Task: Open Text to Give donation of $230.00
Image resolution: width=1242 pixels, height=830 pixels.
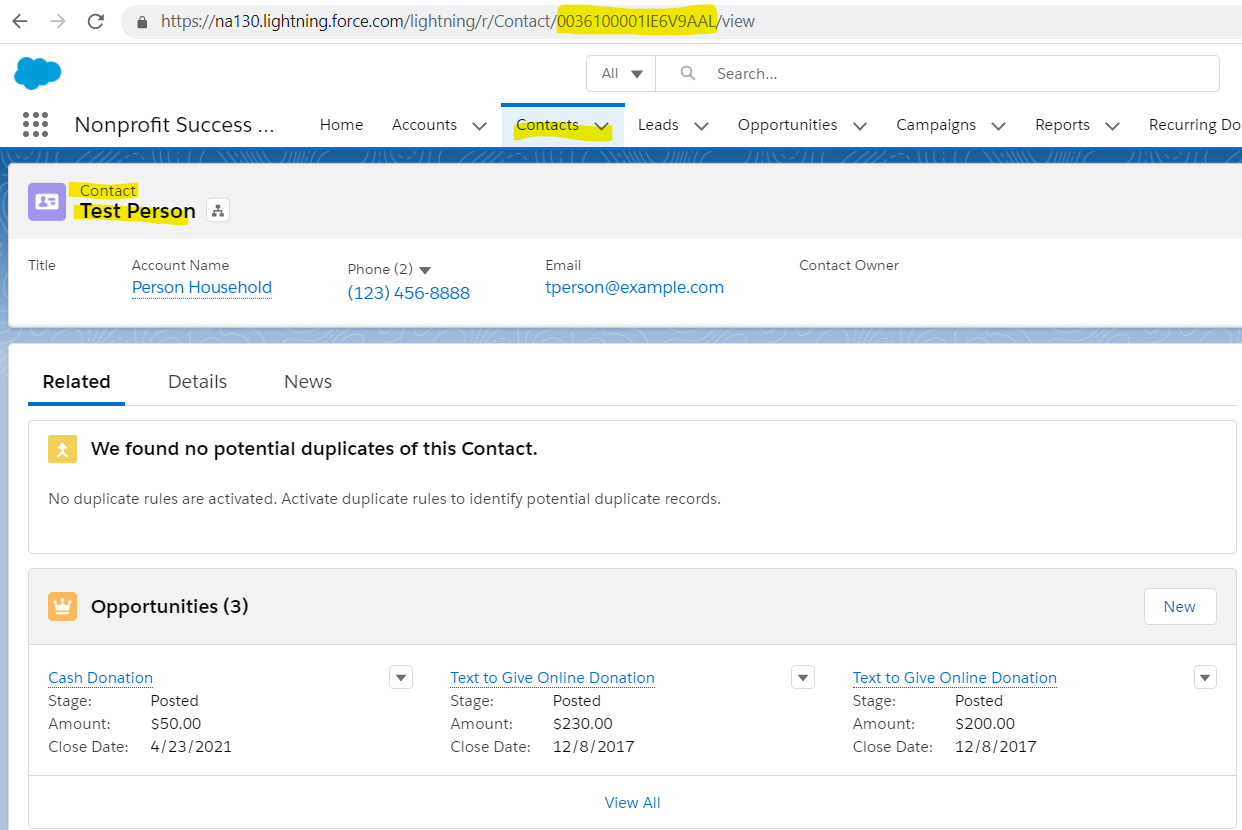Action: click(553, 678)
